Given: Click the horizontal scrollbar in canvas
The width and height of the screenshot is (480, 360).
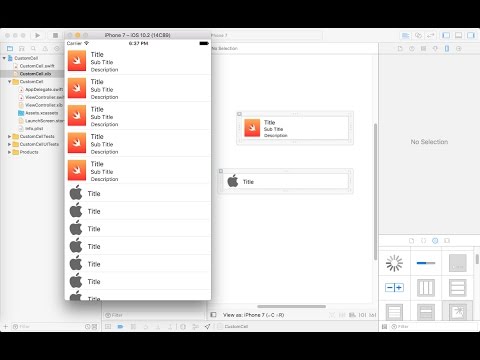Looking at the screenshot, I should click(291, 306).
